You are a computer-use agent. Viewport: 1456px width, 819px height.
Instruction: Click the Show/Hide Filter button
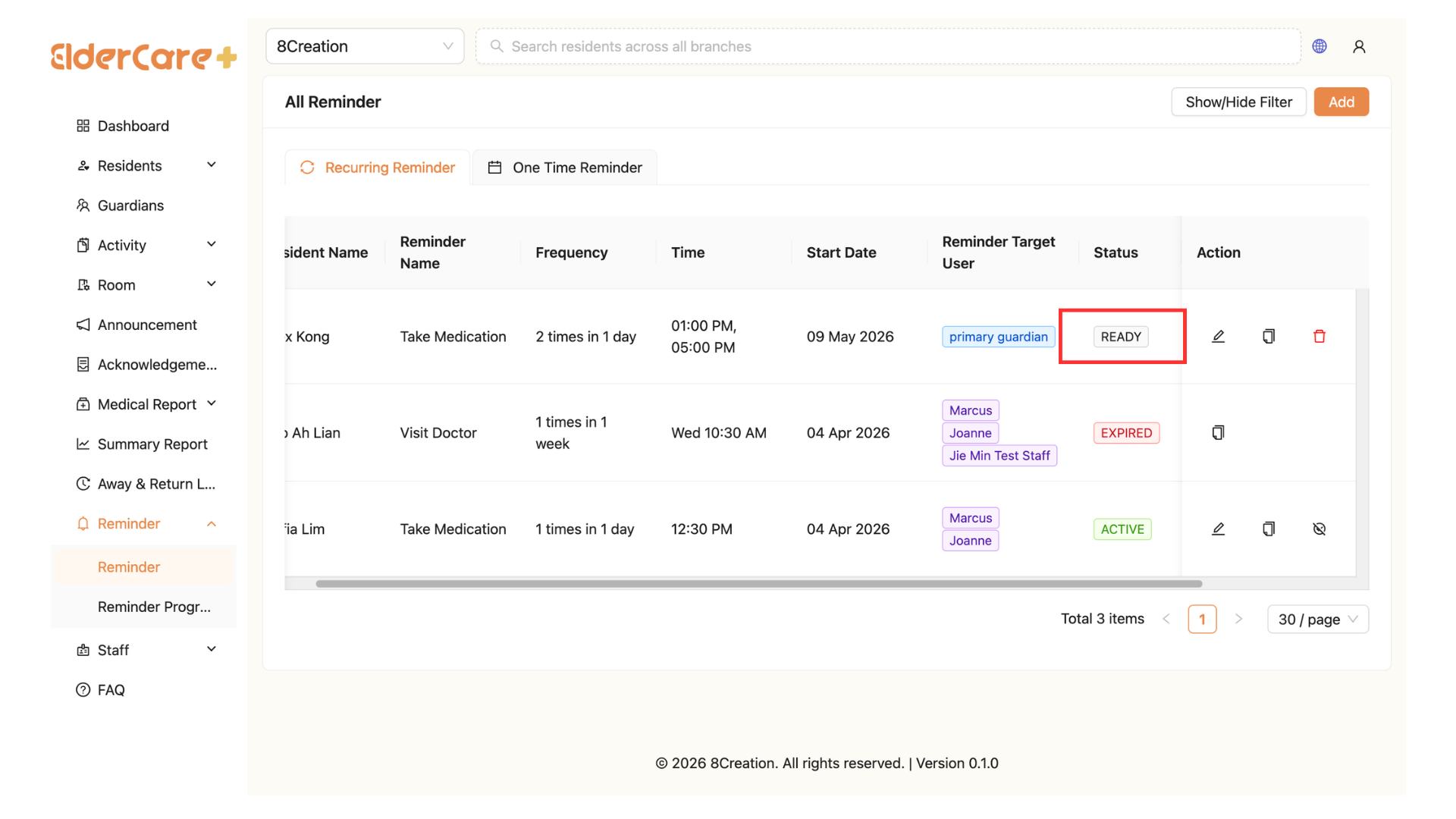pyautogui.click(x=1238, y=102)
